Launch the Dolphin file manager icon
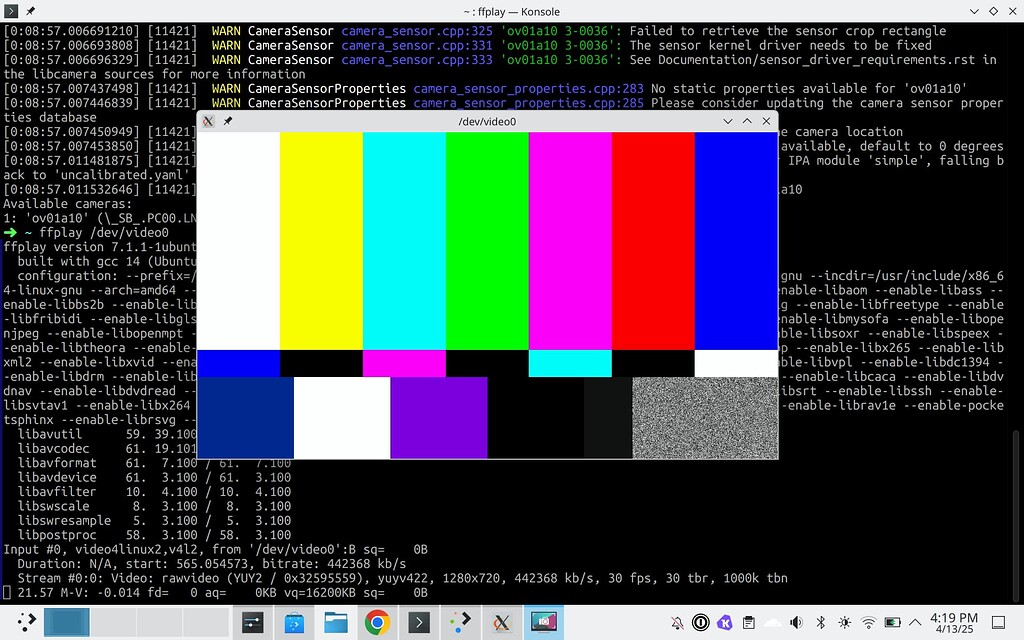 click(336, 621)
